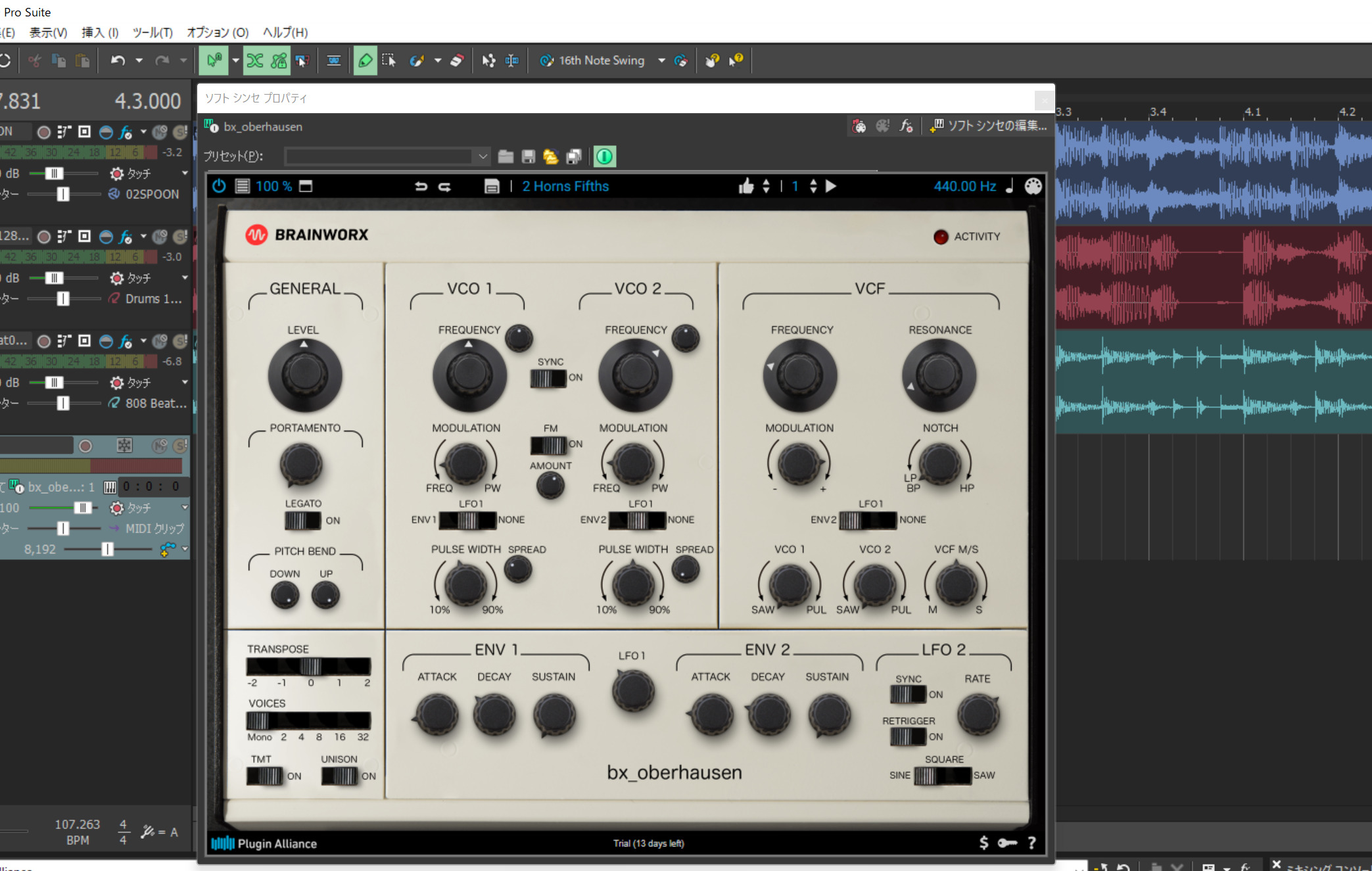Open the 表示(V) menu

(x=48, y=32)
